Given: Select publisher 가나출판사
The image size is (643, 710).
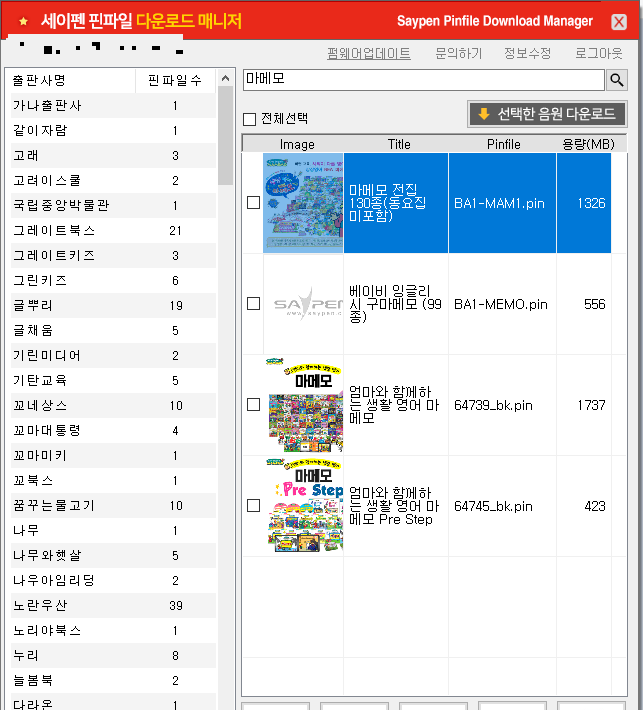Looking at the screenshot, I should (x=113, y=106).
